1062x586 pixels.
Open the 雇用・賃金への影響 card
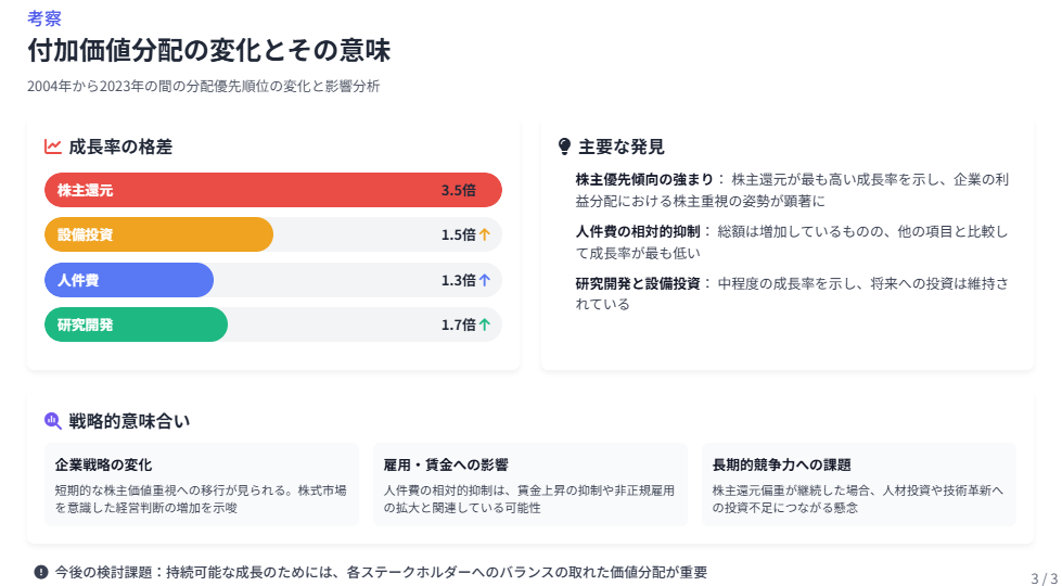pos(530,485)
